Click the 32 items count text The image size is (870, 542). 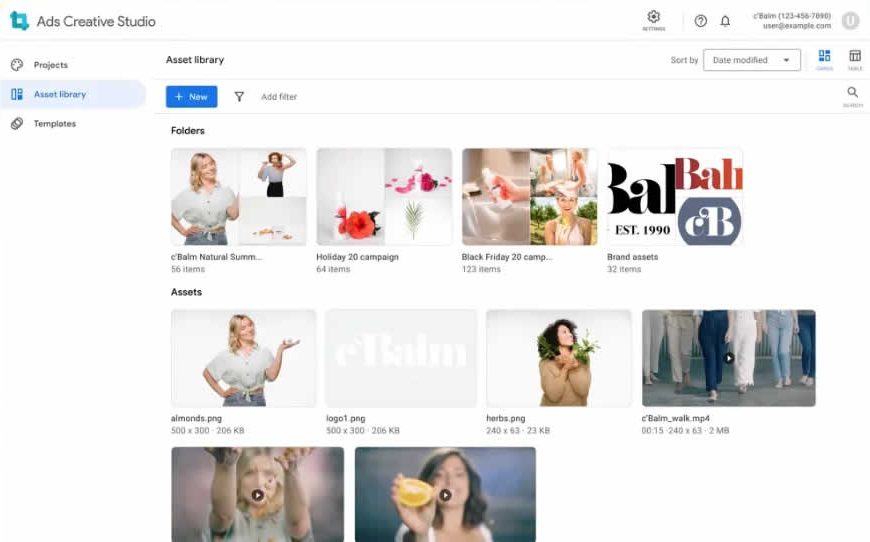pyautogui.click(x=624, y=269)
